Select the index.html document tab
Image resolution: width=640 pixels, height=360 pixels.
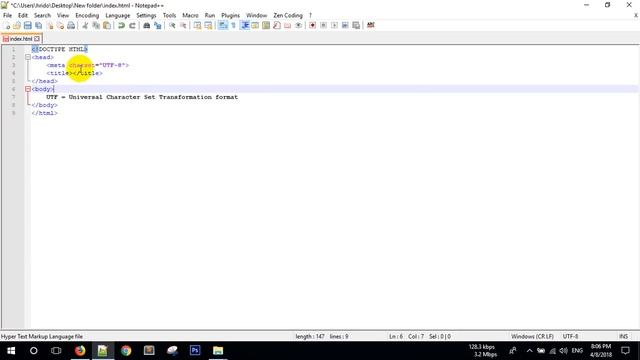21,39
